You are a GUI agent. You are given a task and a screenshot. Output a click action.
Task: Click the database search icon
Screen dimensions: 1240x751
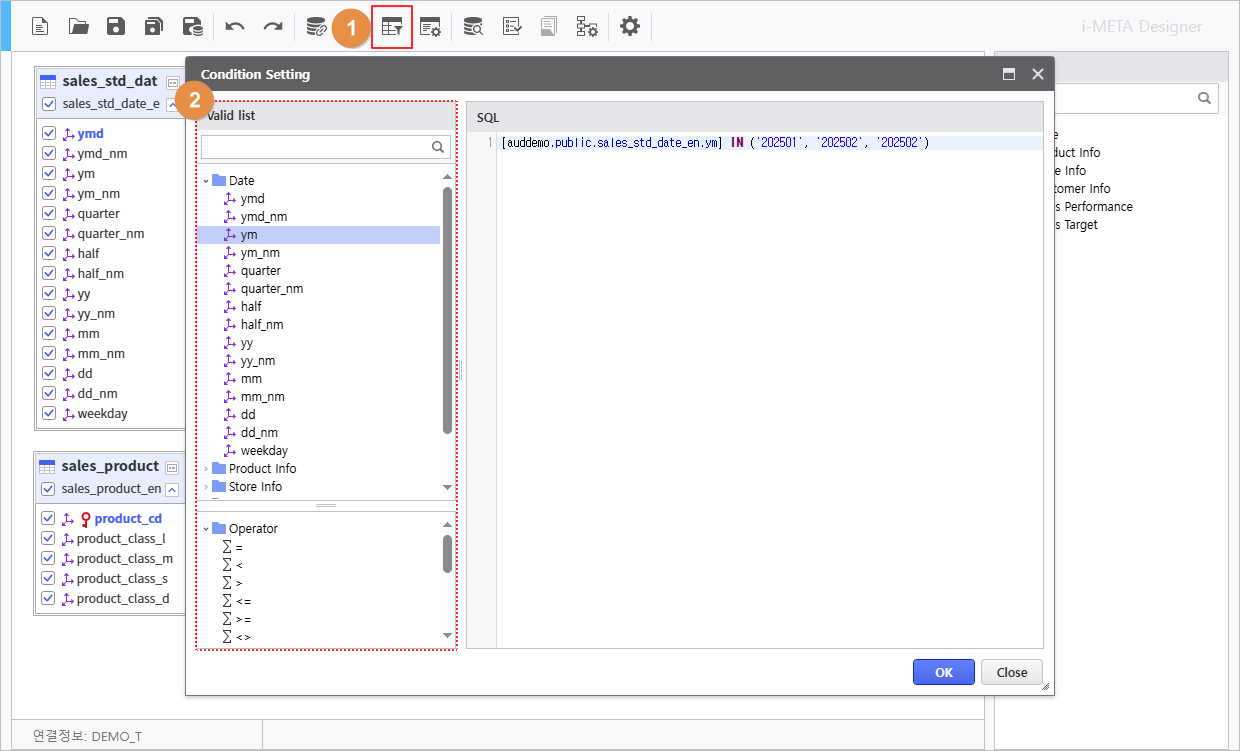(473, 27)
